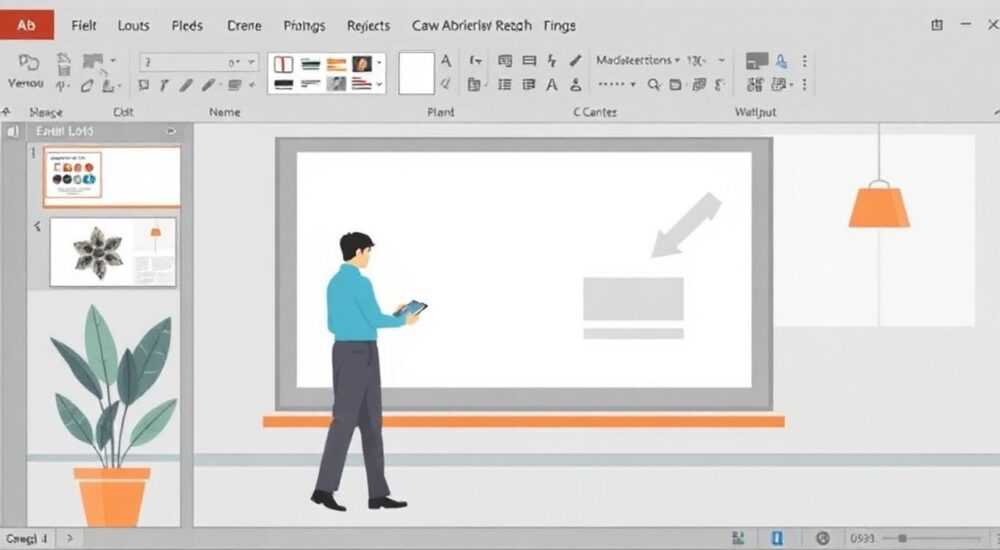Click the gray placeholder rectangle on the slide
The height and width of the screenshot is (550, 1000).
pos(633,299)
